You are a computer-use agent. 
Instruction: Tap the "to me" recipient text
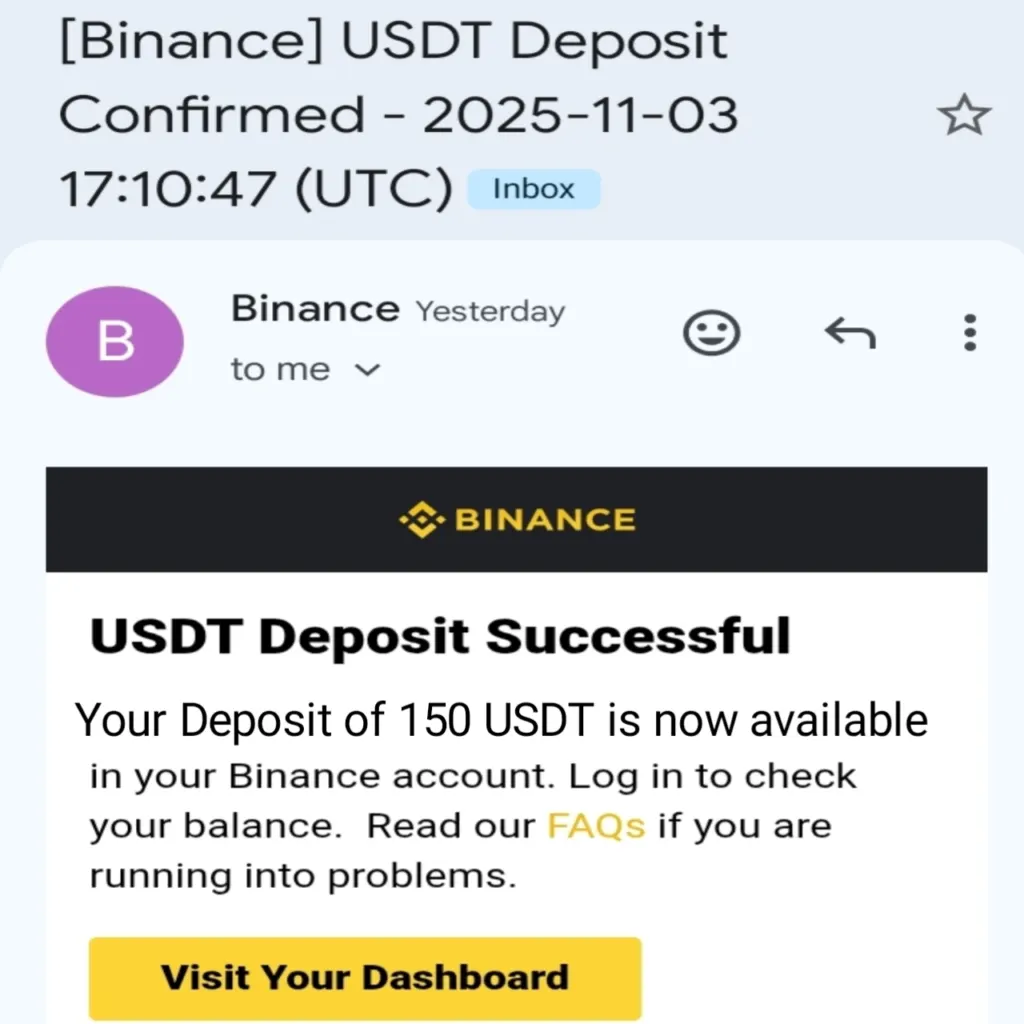pos(280,370)
